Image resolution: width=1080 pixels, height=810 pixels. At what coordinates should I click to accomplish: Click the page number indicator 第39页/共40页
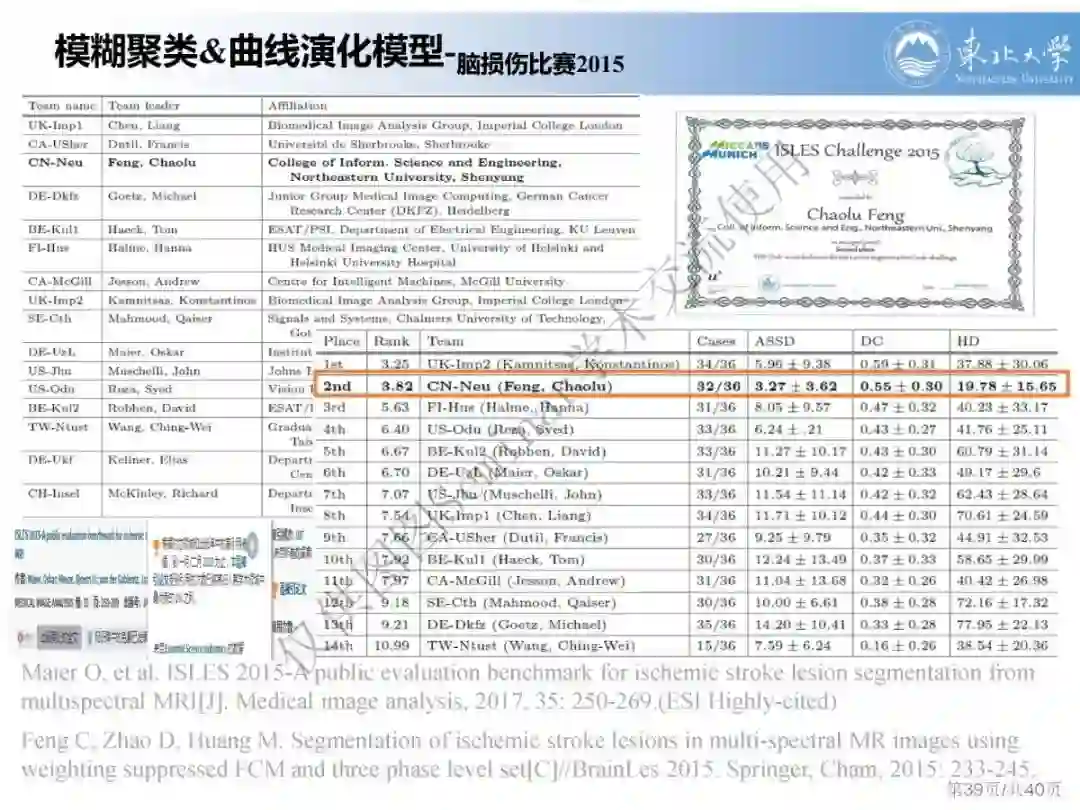click(x=1004, y=790)
